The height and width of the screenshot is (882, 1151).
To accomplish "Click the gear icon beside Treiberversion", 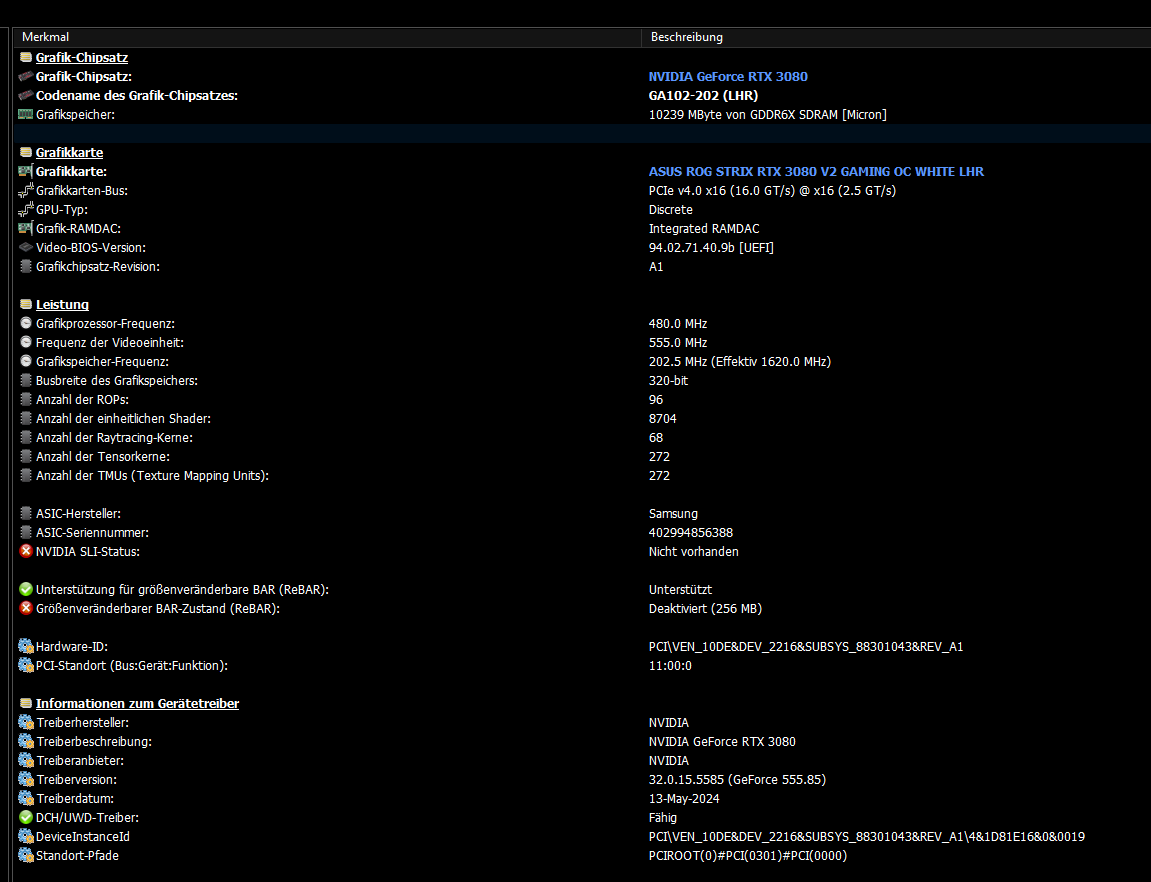I will pos(26,779).
